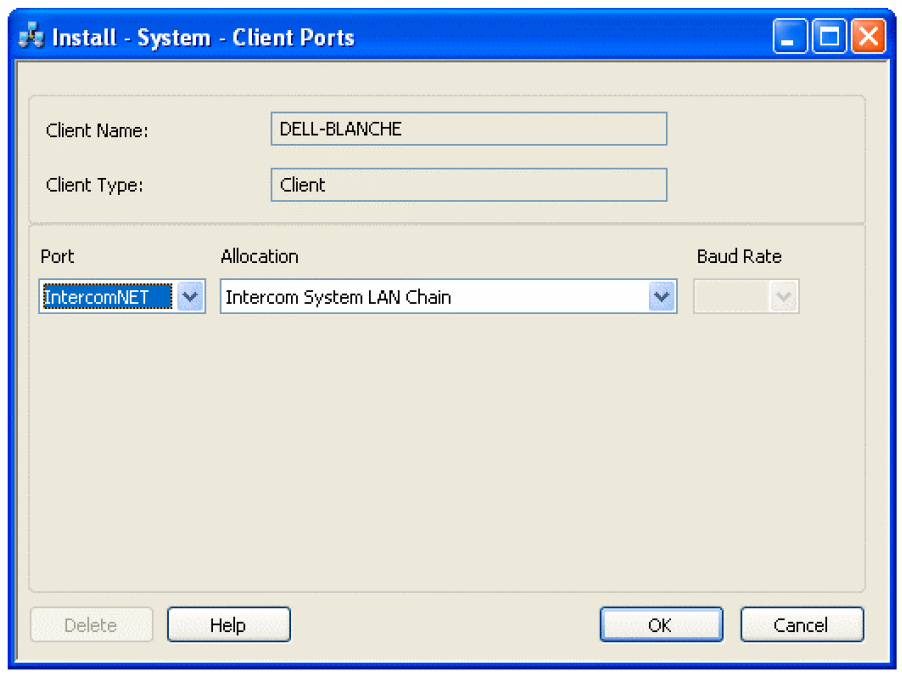Click the Client Type field showing Client
902x676 pixels.
point(468,185)
